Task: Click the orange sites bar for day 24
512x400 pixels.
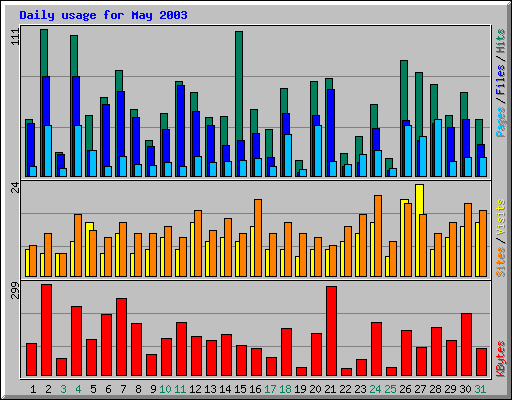Action: point(378,236)
